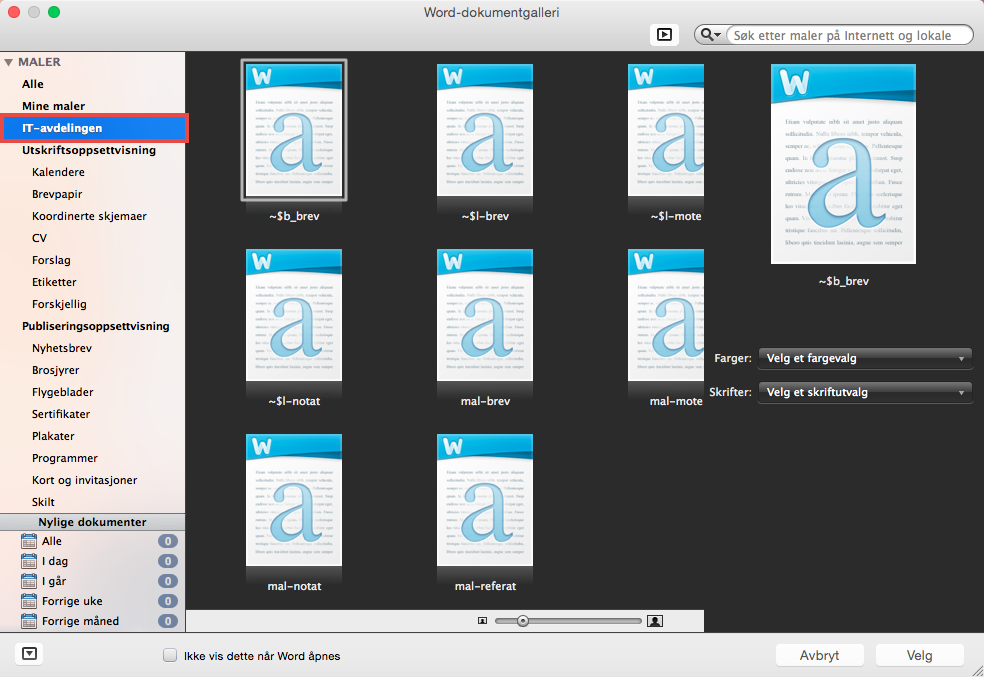Select the ~$l-notat template thumbnail
This screenshot has width=984, height=677.
tap(294, 315)
